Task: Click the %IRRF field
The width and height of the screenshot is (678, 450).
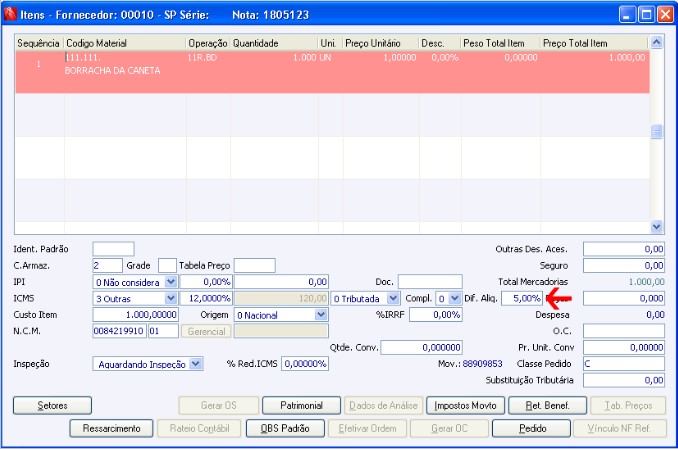Action: tap(436, 315)
